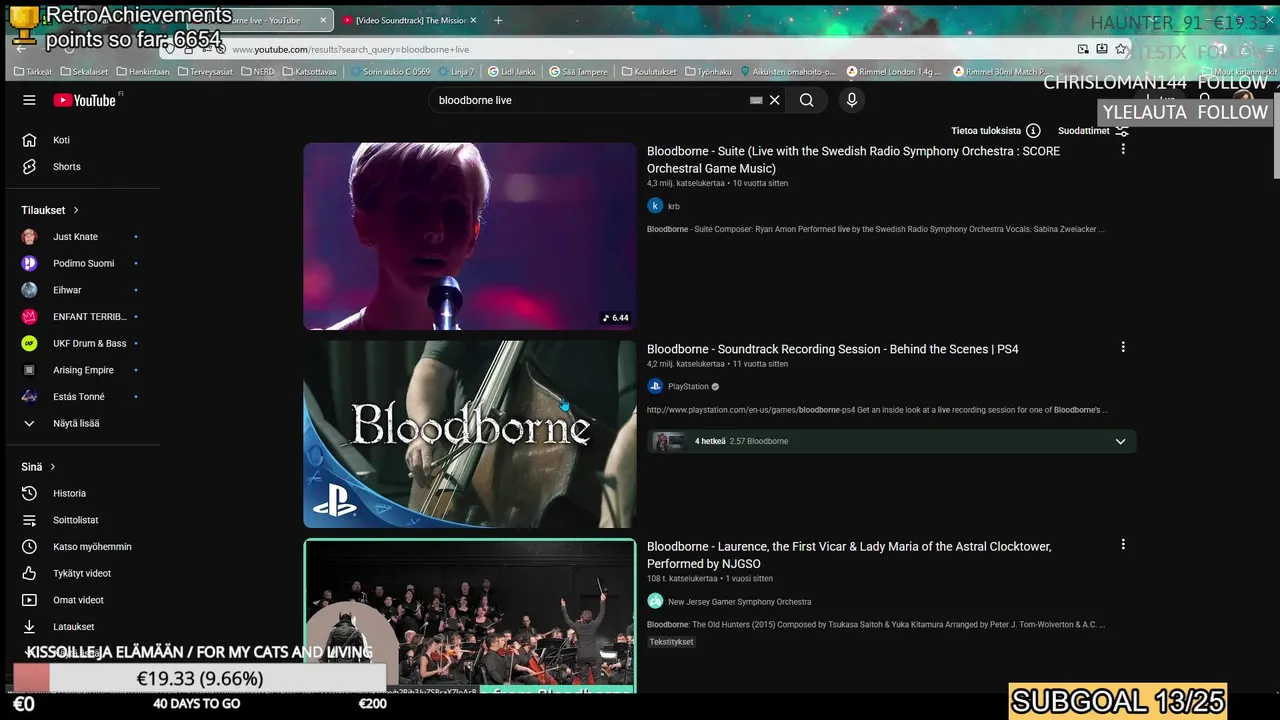Open more options for Recording Session video

[x=1123, y=347]
